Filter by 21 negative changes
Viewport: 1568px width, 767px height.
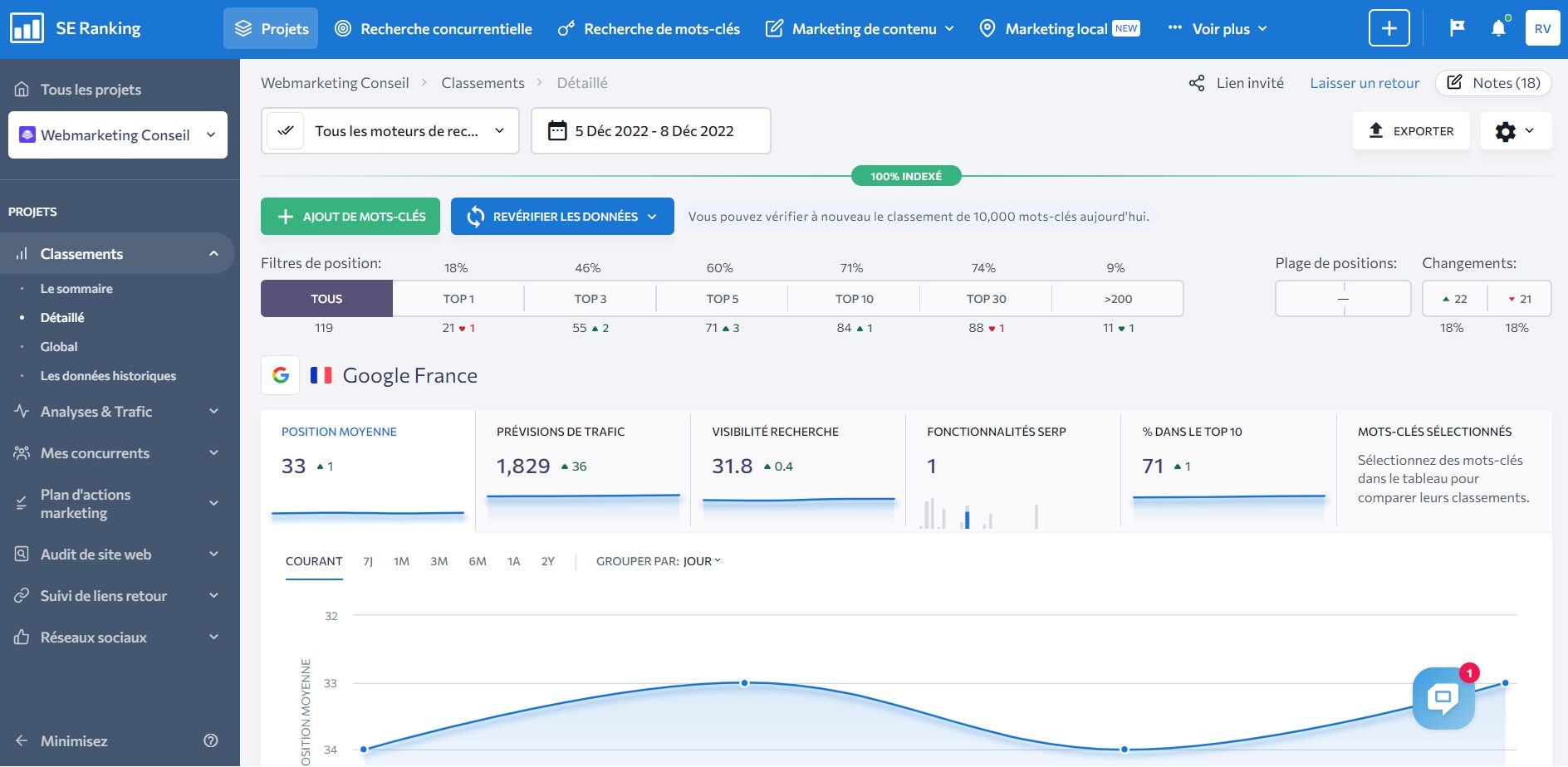click(x=1519, y=299)
